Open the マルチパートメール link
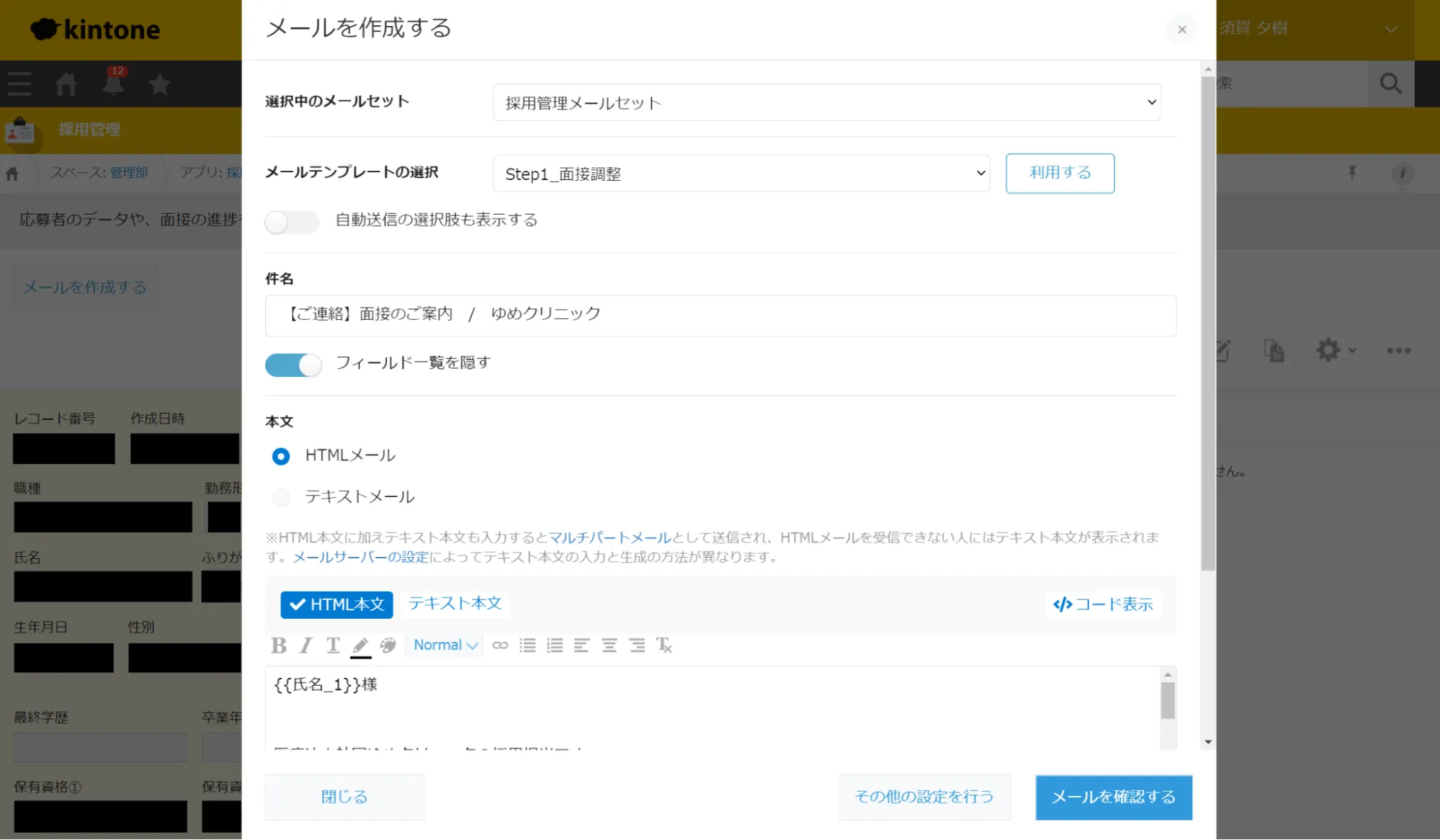 610,537
